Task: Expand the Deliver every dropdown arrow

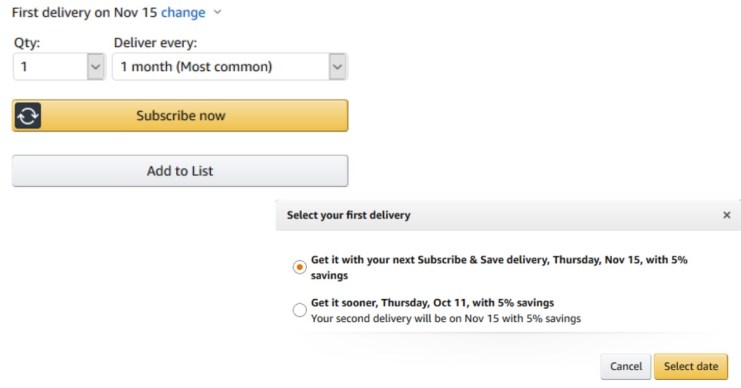Action: click(337, 67)
